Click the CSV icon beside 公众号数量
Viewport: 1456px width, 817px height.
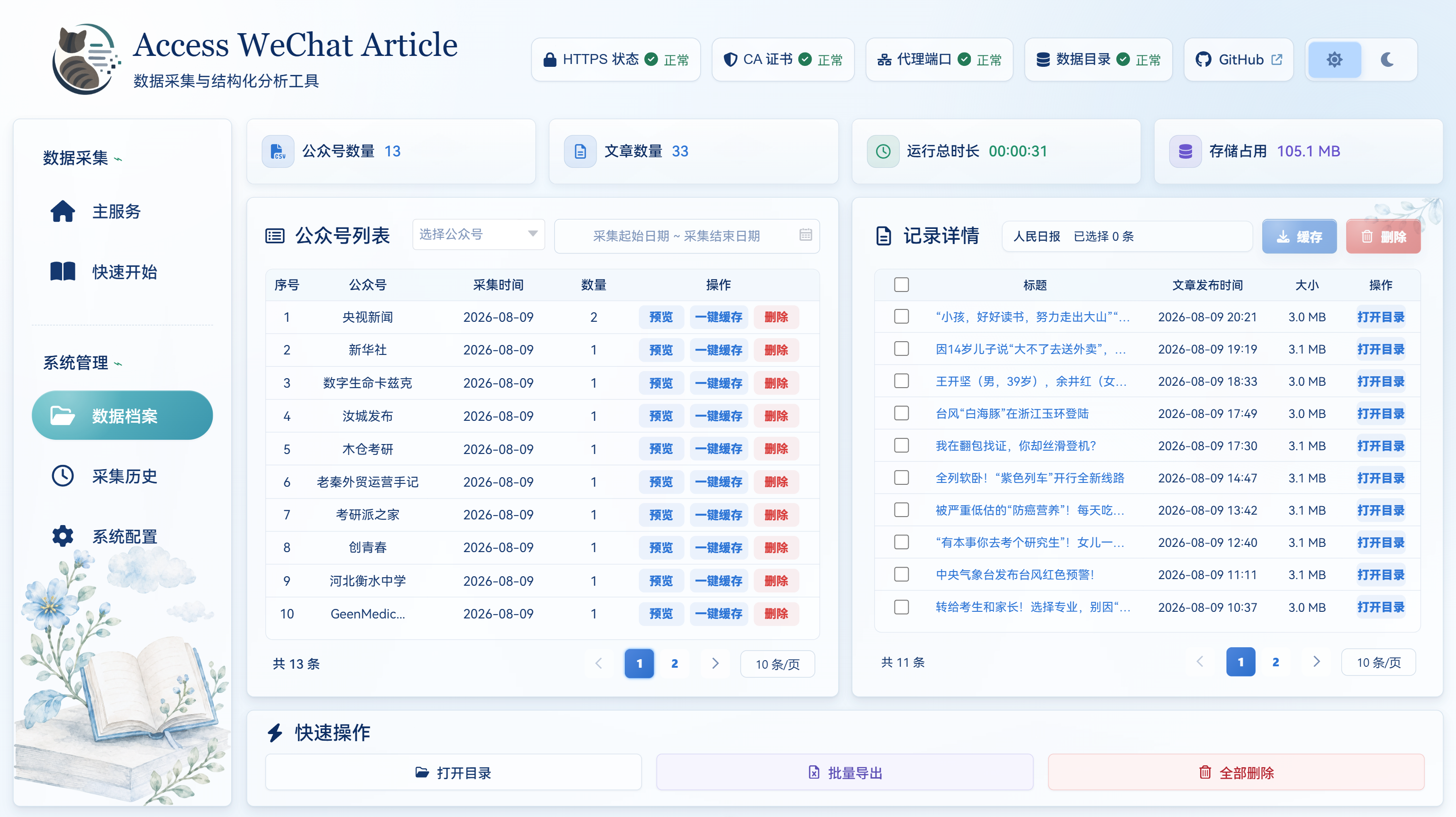(278, 151)
